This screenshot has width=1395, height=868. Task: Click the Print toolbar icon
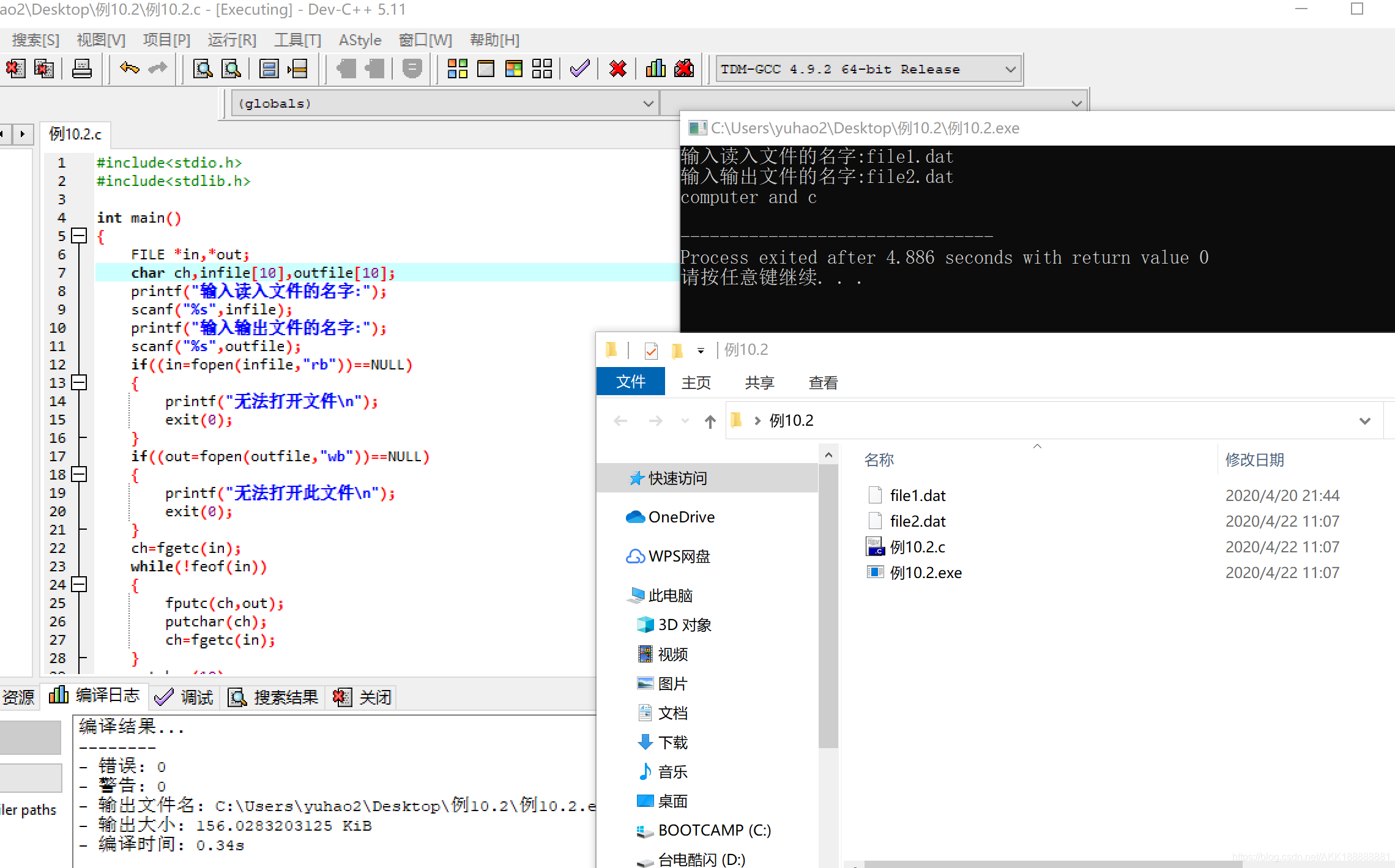click(x=81, y=69)
